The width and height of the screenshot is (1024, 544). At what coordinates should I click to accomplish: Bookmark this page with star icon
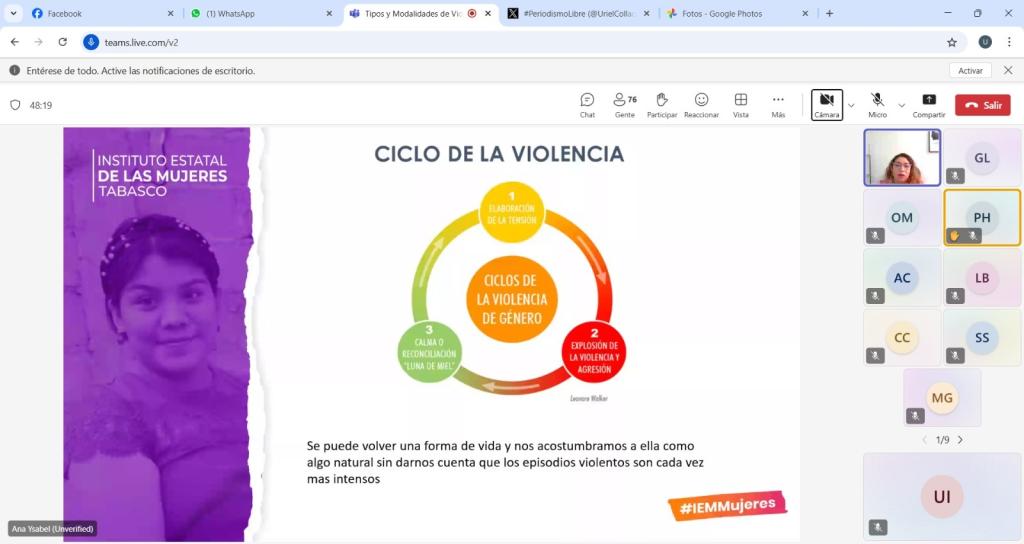952,42
